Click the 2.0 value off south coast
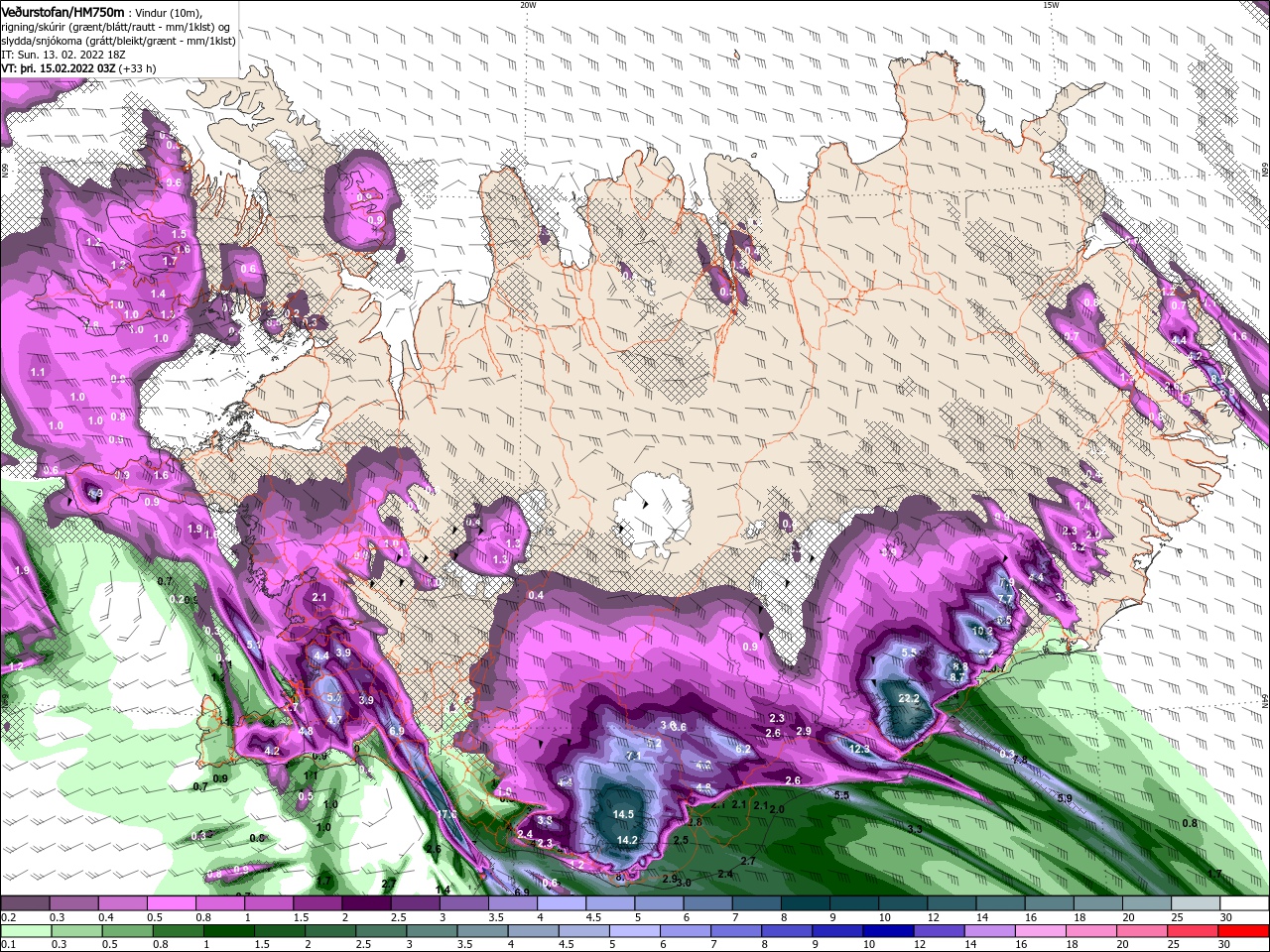 point(776,809)
